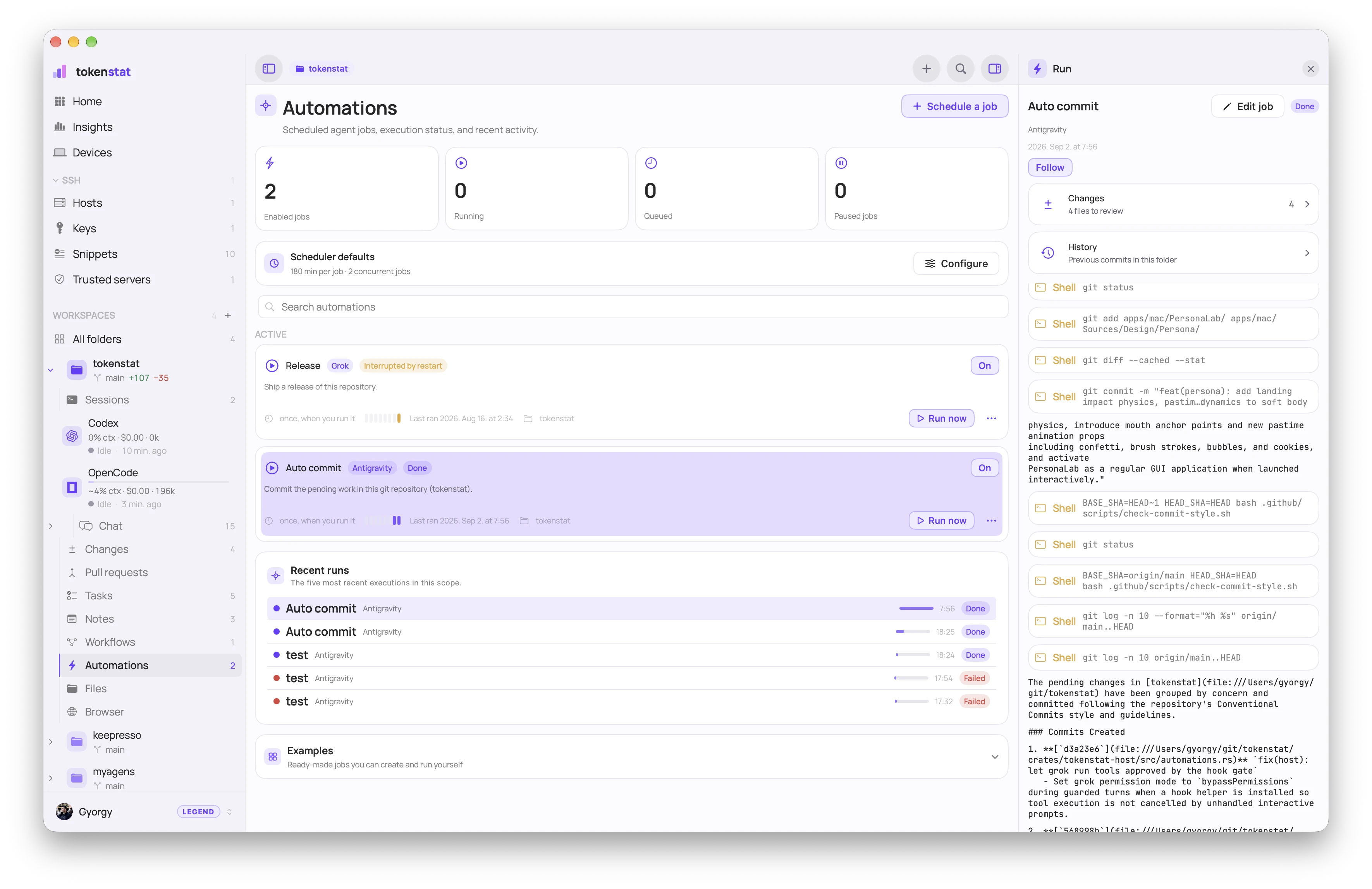Click the Gyorgy profile avatar
Screen dimensions: 1372x889
64,811
